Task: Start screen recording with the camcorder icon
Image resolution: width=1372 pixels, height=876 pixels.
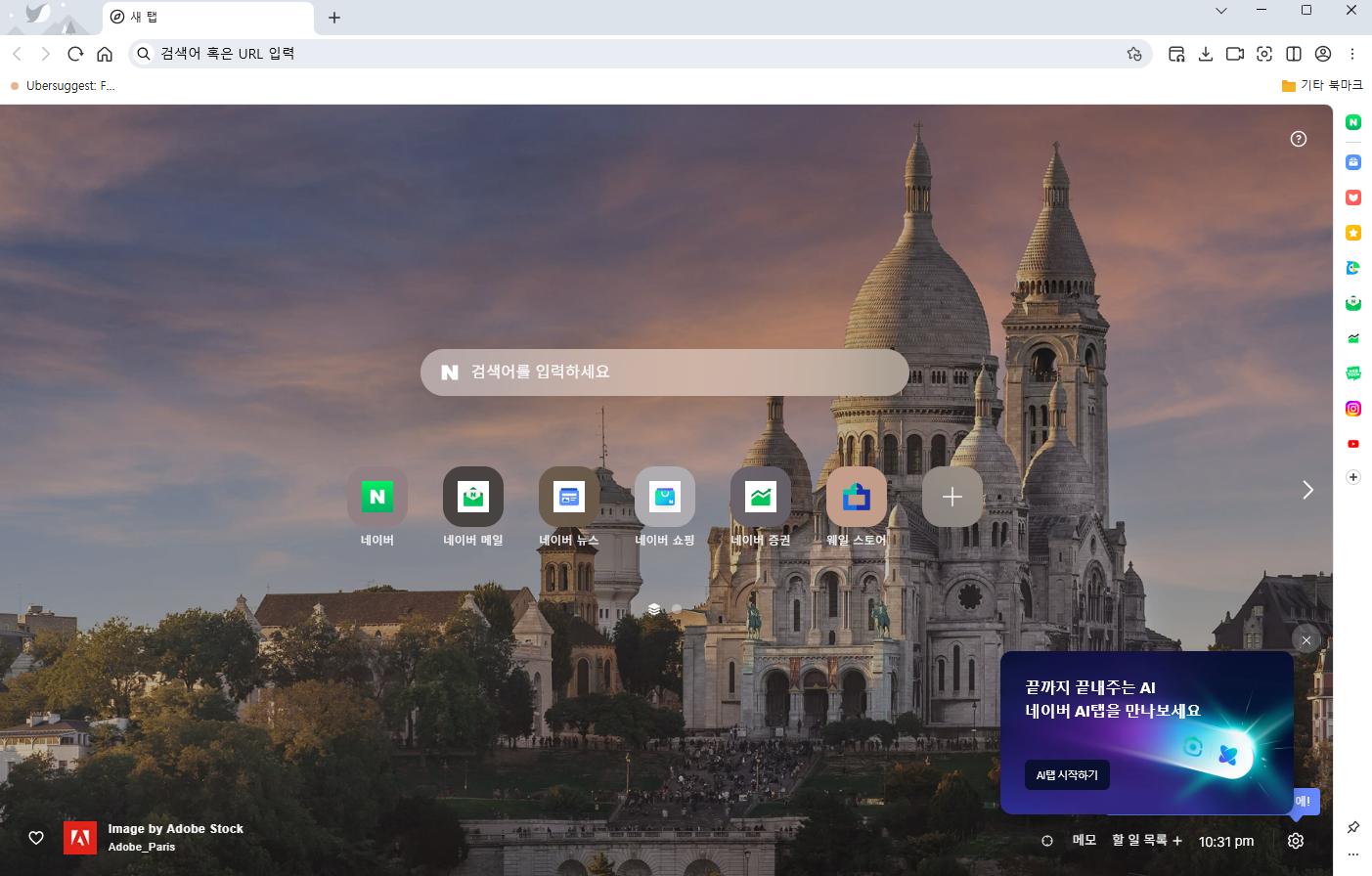Action: coord(1235,54)
